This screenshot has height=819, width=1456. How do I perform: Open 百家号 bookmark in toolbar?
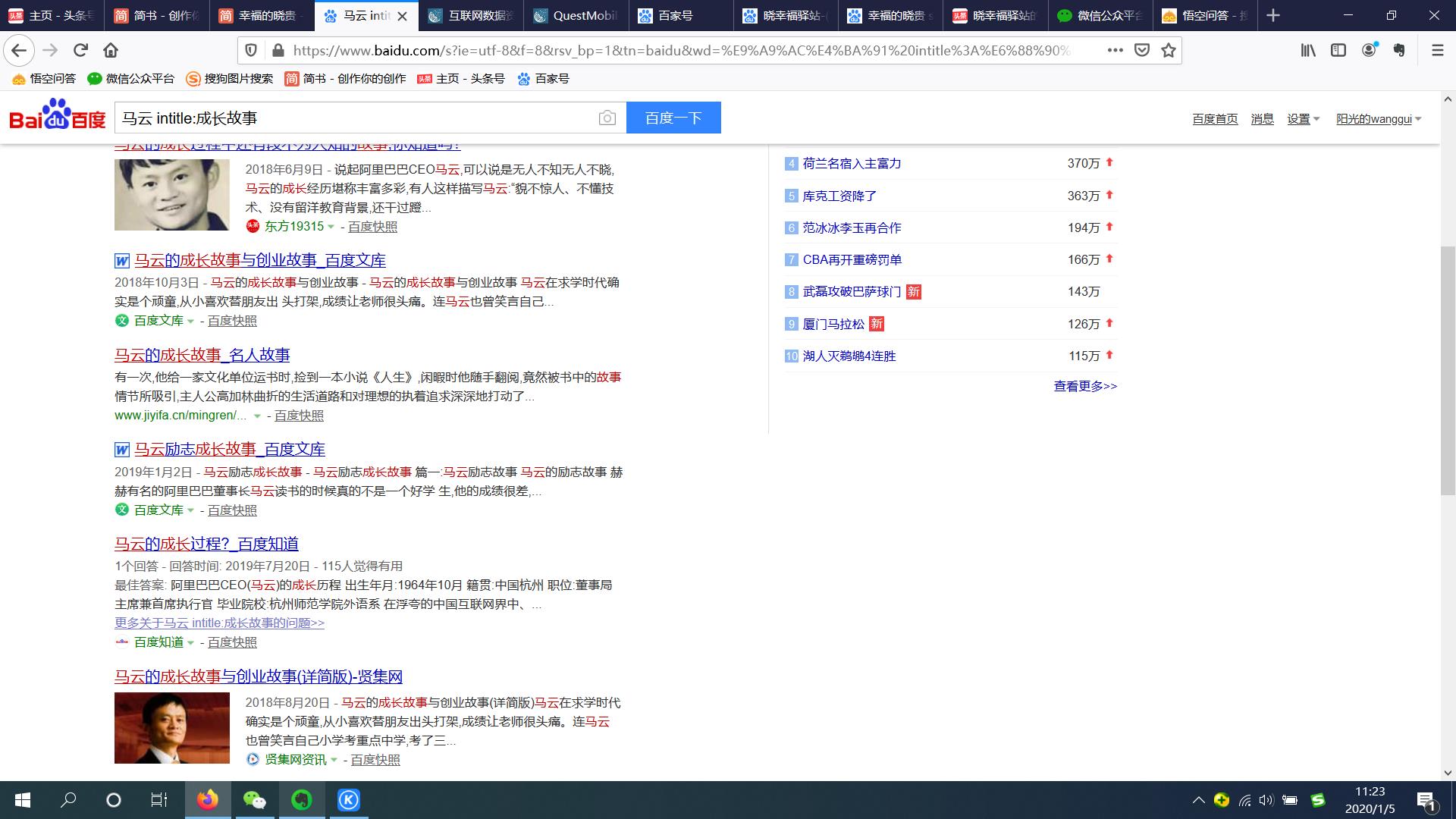tap(543, 79)
